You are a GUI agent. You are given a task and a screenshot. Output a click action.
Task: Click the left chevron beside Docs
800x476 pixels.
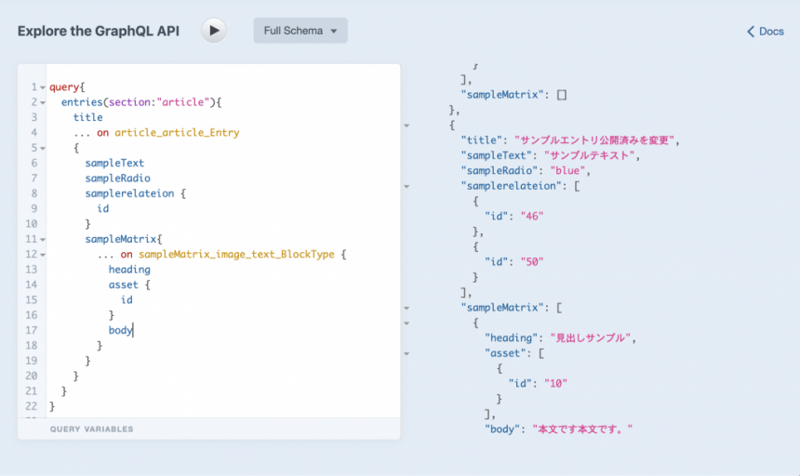[751, 31]
